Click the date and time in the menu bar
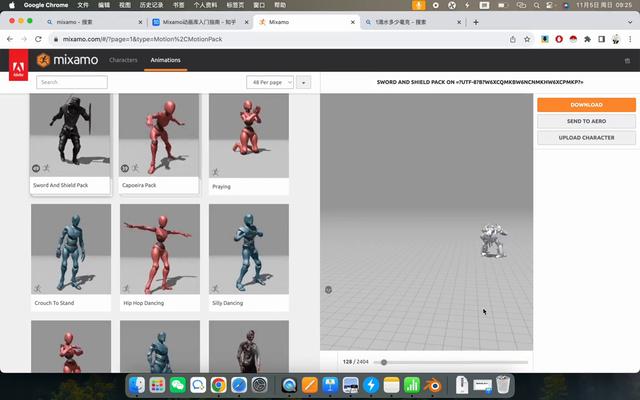This screenshot has height=400, width=640. click(x=604, y=5)
